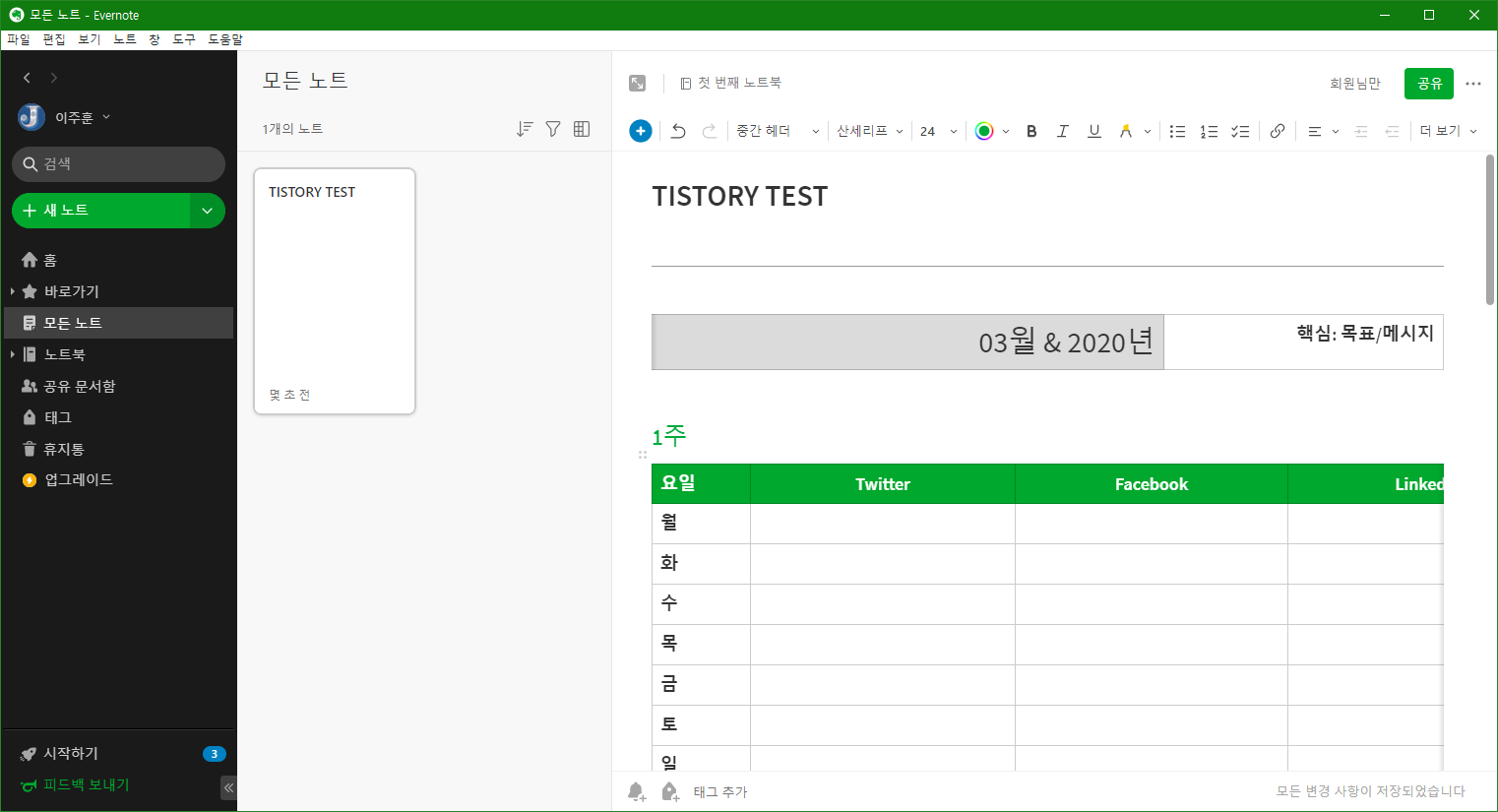Insert a hyperlink
1498x812 pixels.
pyautogui.click(x=1278, y=131)
